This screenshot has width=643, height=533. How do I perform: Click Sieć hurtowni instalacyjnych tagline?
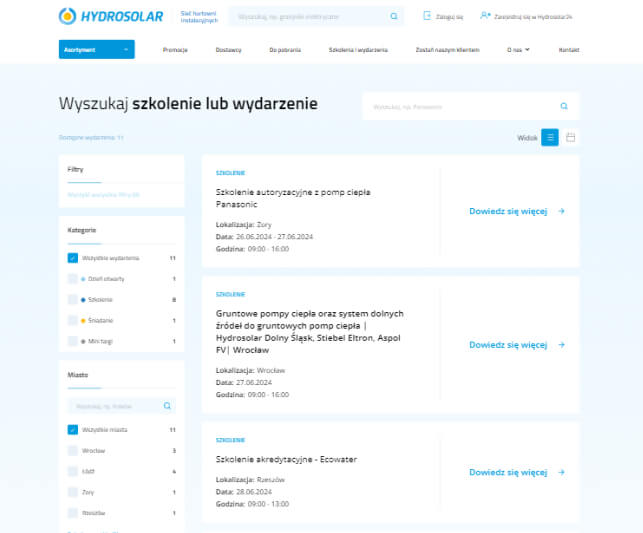pyautogui.click(x=199, y=17)
